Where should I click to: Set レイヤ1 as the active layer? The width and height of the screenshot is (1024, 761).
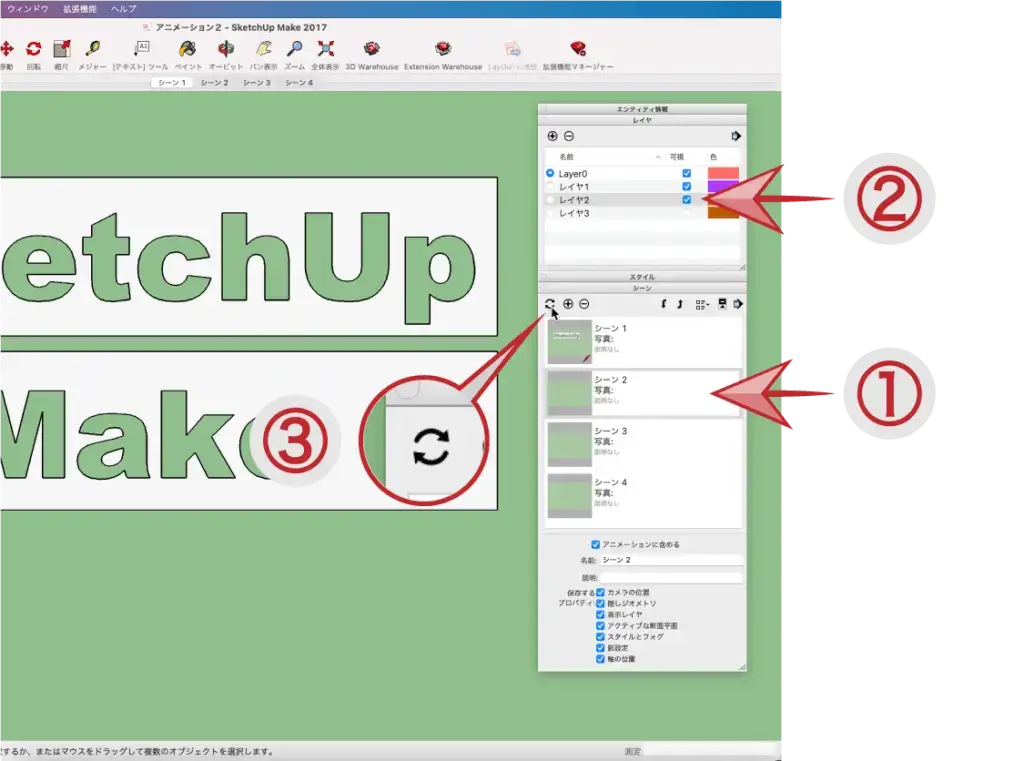coord(550,187)
